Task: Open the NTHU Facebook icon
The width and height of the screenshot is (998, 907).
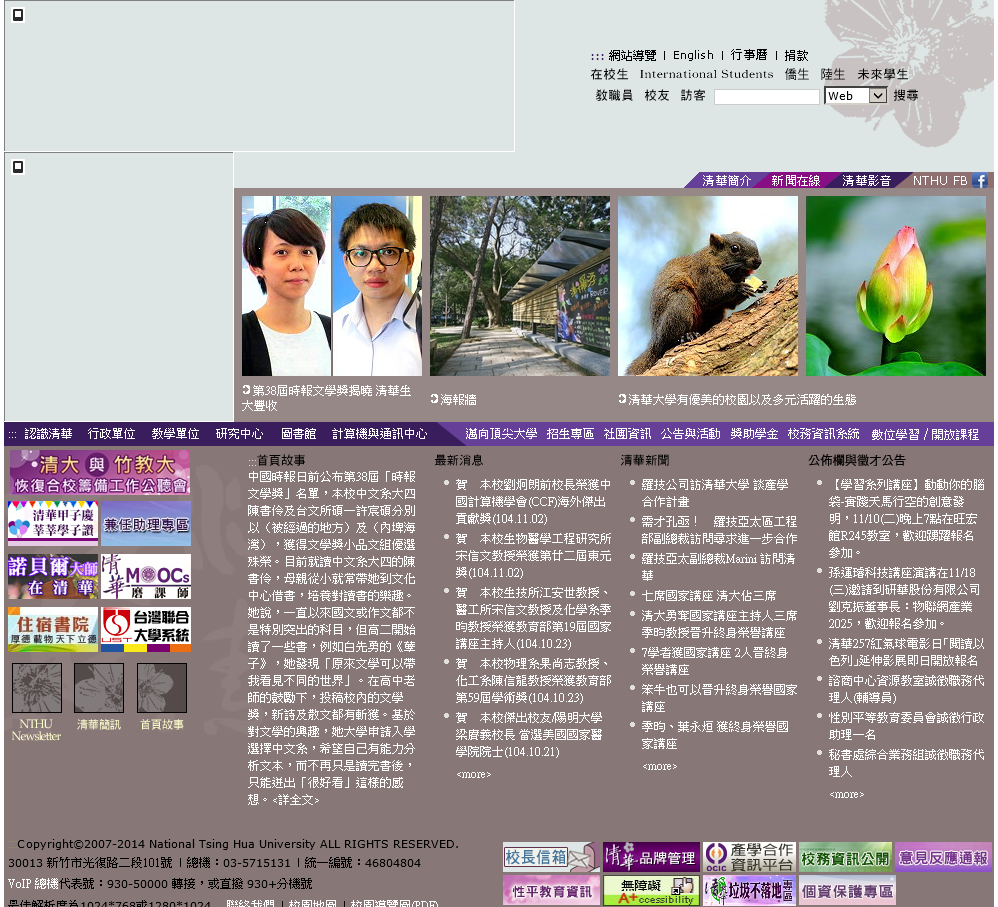Action: [980, 181]
